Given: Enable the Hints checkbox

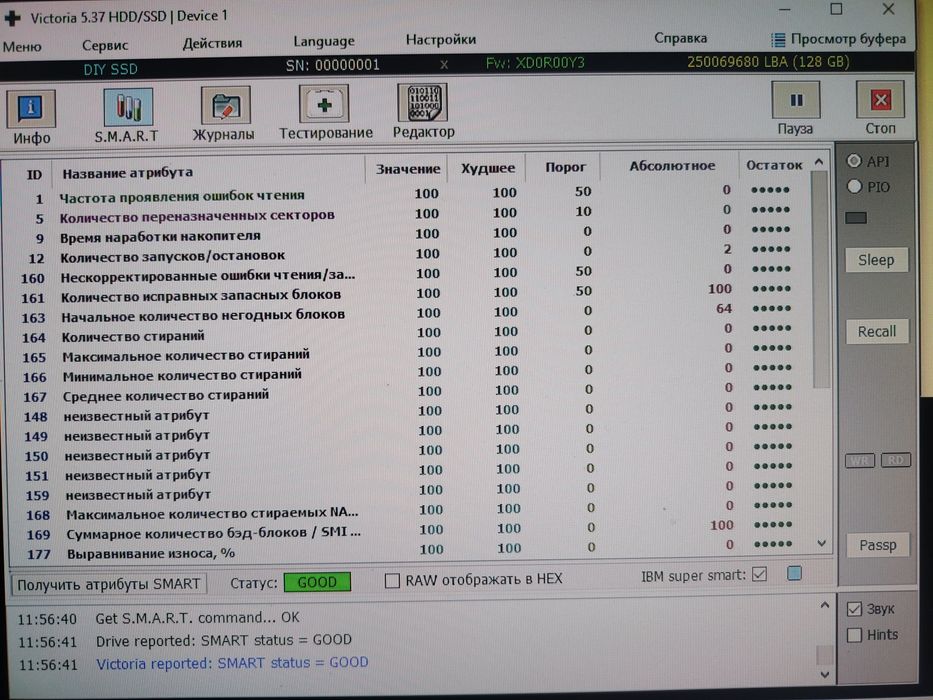Looking at the screenshot, I should tap(854, 635).
